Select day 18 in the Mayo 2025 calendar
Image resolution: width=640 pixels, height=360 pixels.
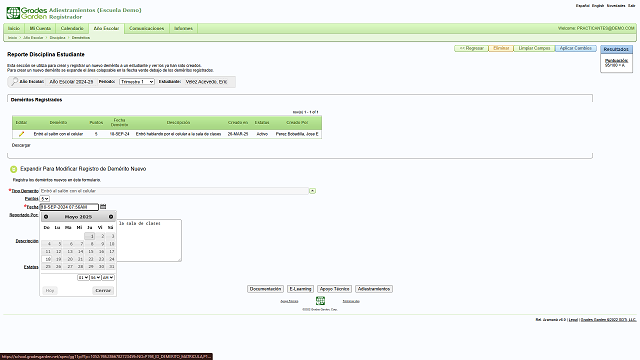[x=47, y=259]
